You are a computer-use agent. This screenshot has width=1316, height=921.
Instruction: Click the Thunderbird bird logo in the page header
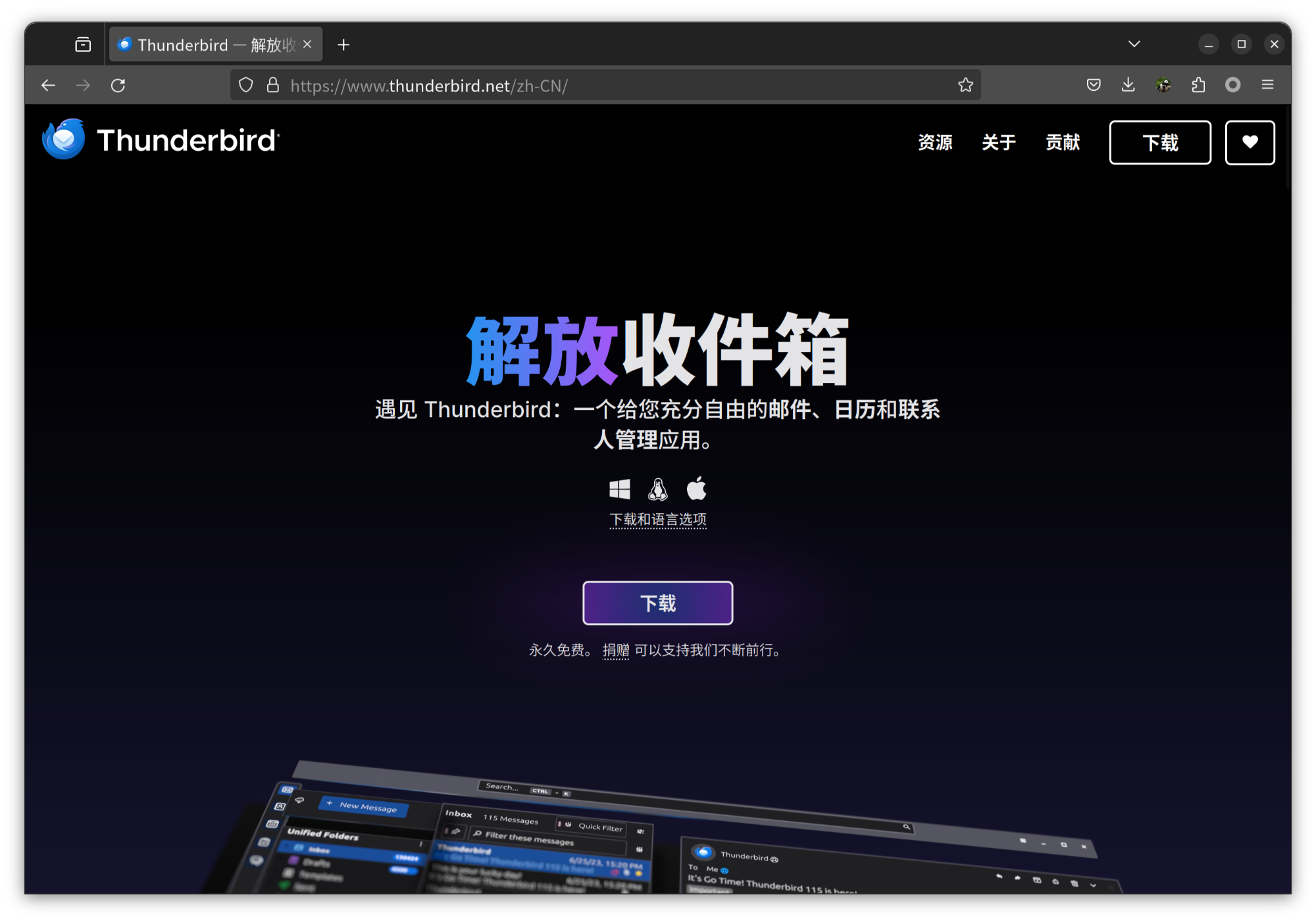pyautogui.click(x=63, y=139)
